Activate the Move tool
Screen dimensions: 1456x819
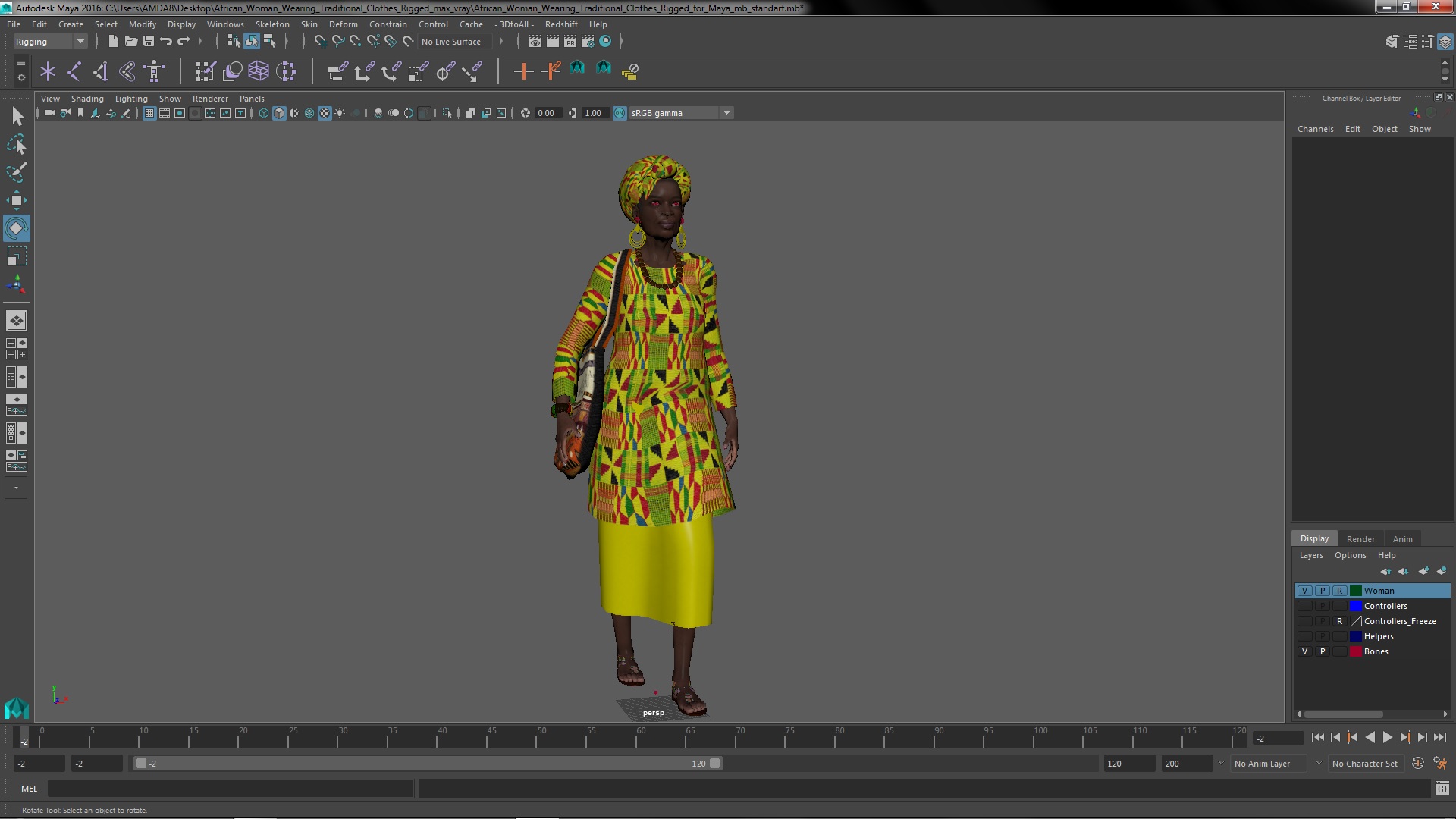tap(17, 200)
